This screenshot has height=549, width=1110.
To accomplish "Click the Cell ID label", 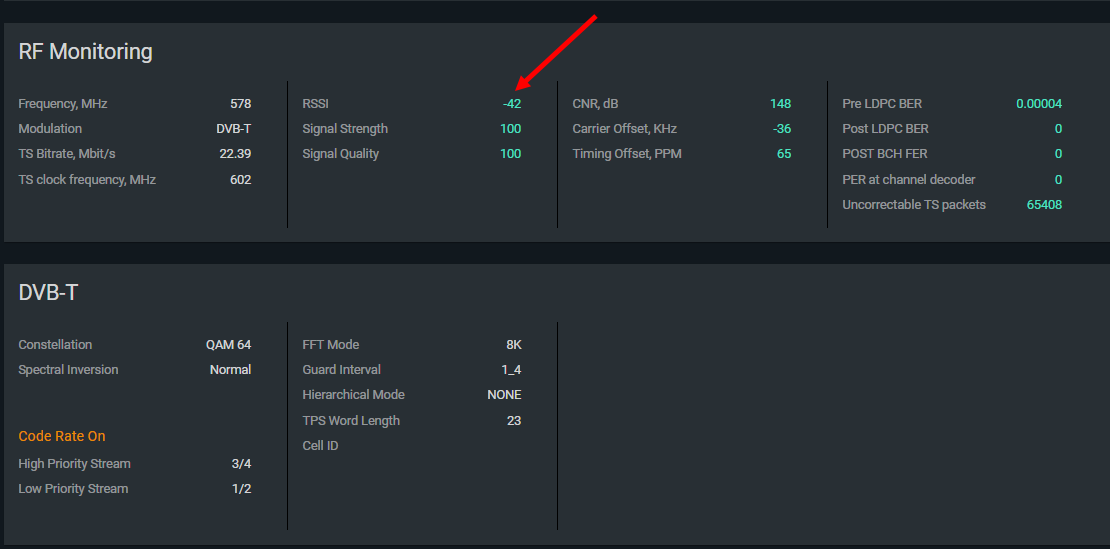I will [320, 446].
